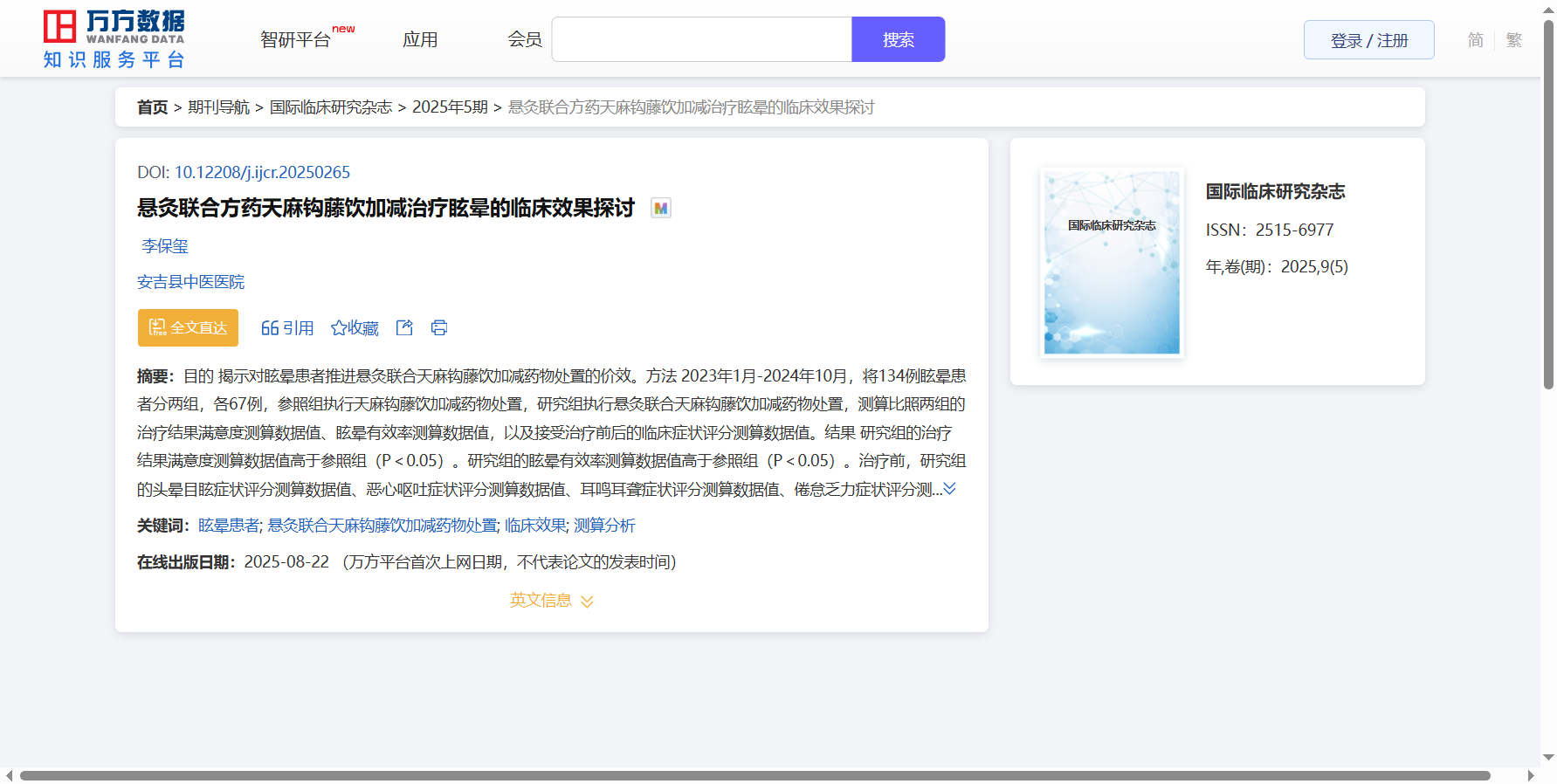Switch to Traditional Chinese (繁)
Image resolution: width=1557 pixels, height=784 pixels.
point(1513,40)
